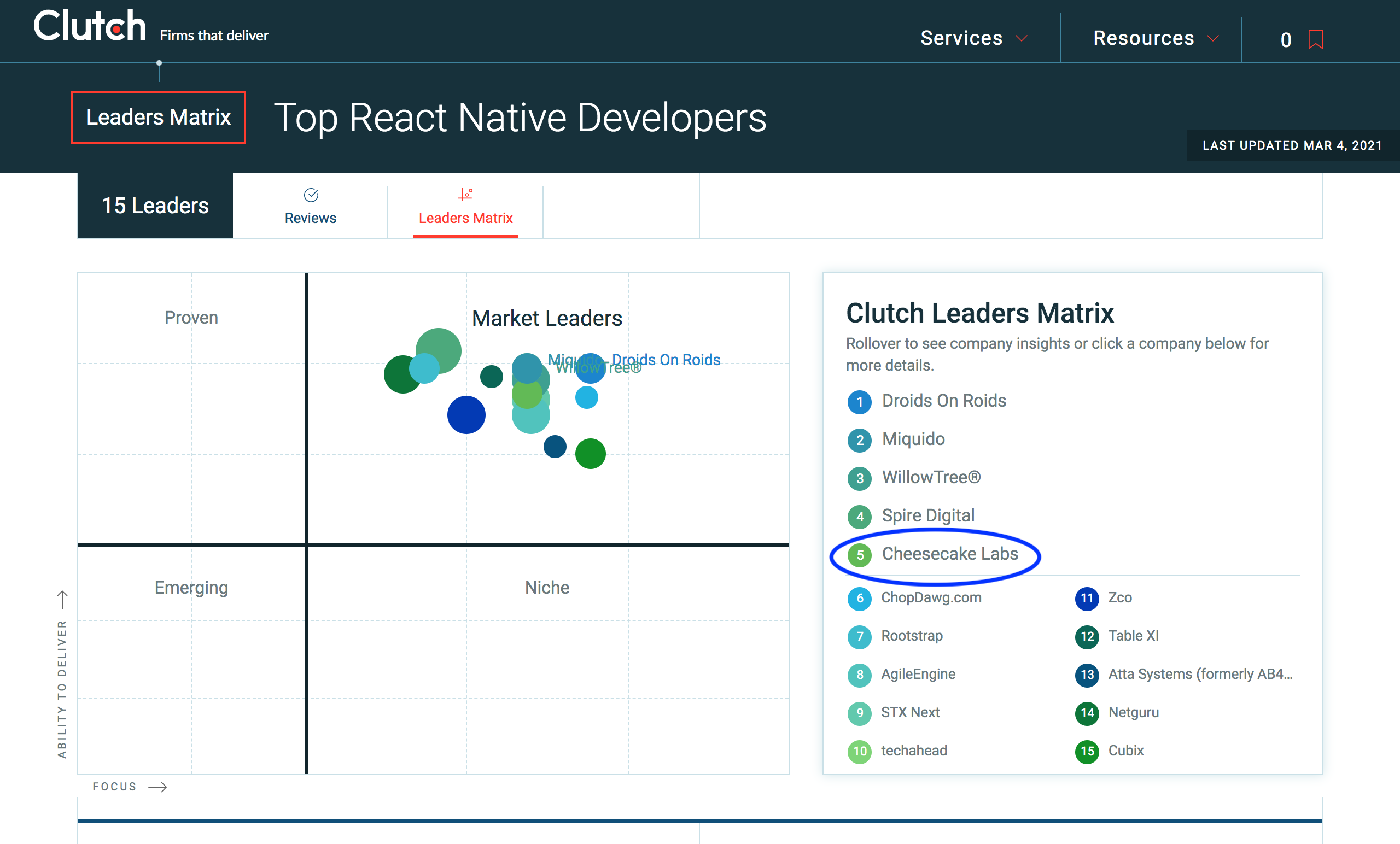Screen dimensions: 1400x844
Task: Select Zco in the list
Action: point(1120,597)
